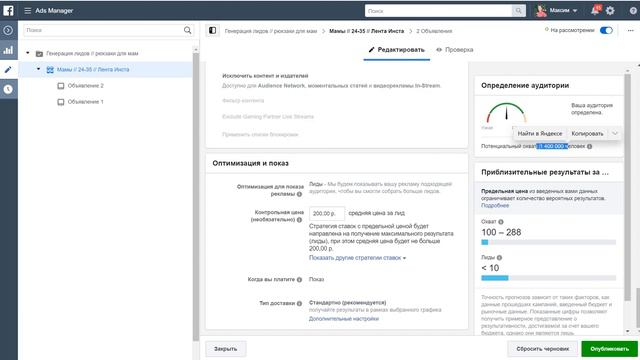The height and width of the screenshot is (360, 640).
Task: Click the Объявление 1 ad icon
Action: pyautogui.click(x=61, y=102)
